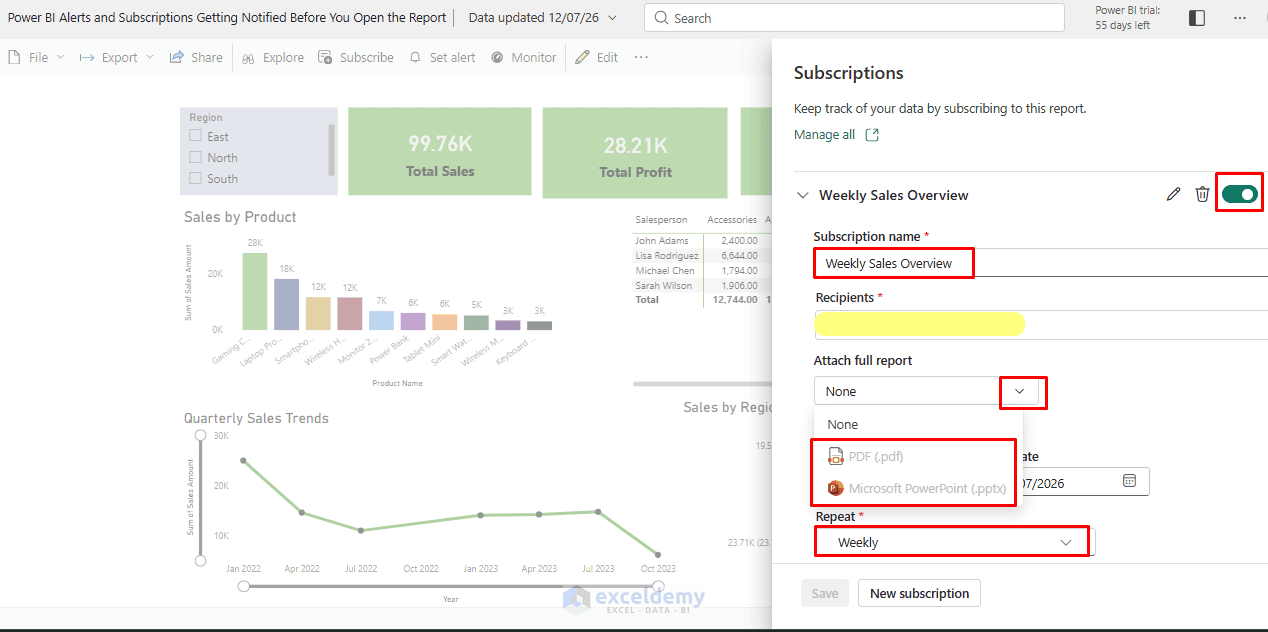Click the panel layout icon in header
Screen dimensions: 1268x632
1197,18
